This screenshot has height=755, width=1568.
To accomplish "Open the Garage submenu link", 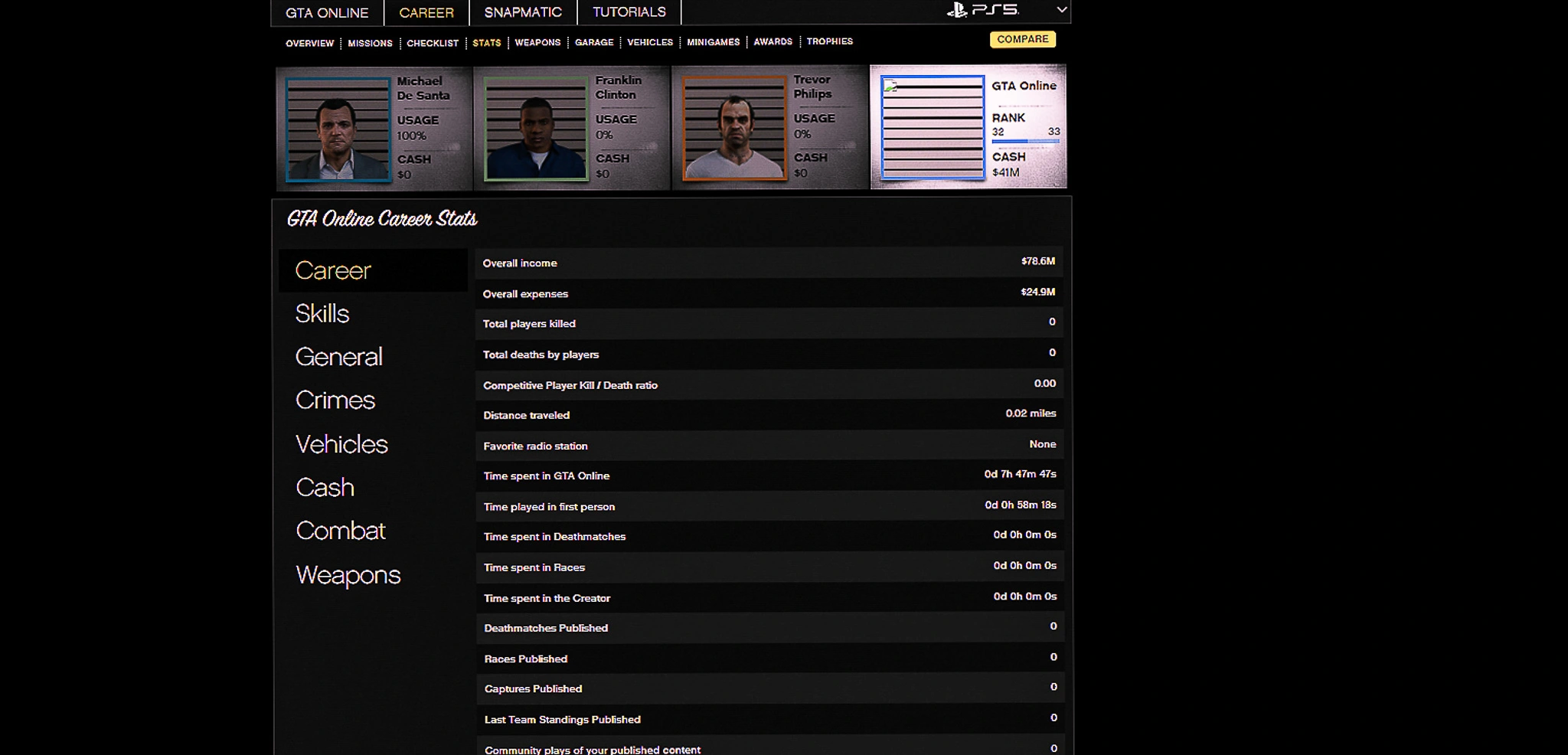I will pos(594,43).
